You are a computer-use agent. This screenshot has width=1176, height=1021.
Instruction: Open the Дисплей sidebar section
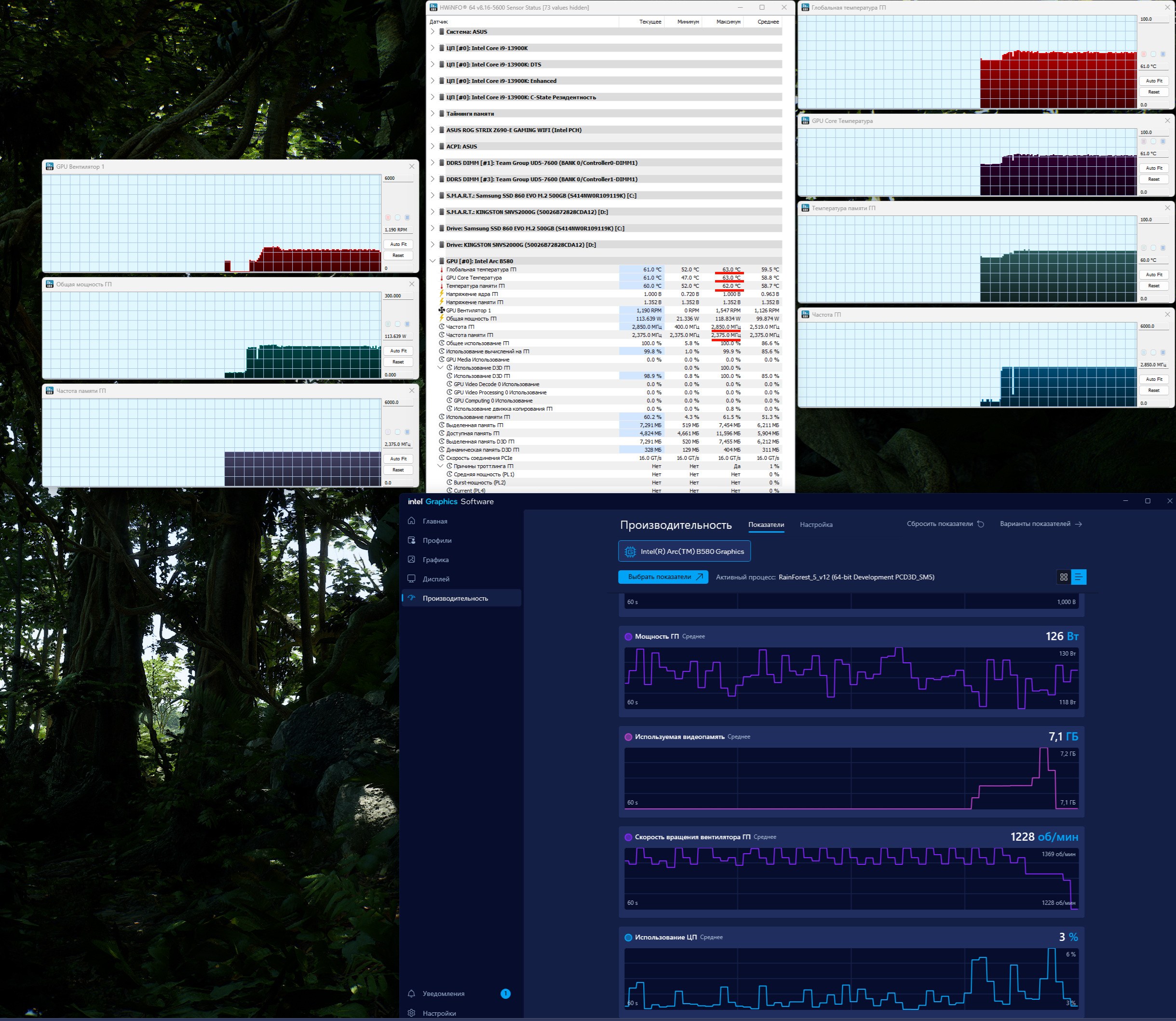(x=435, y=579)
